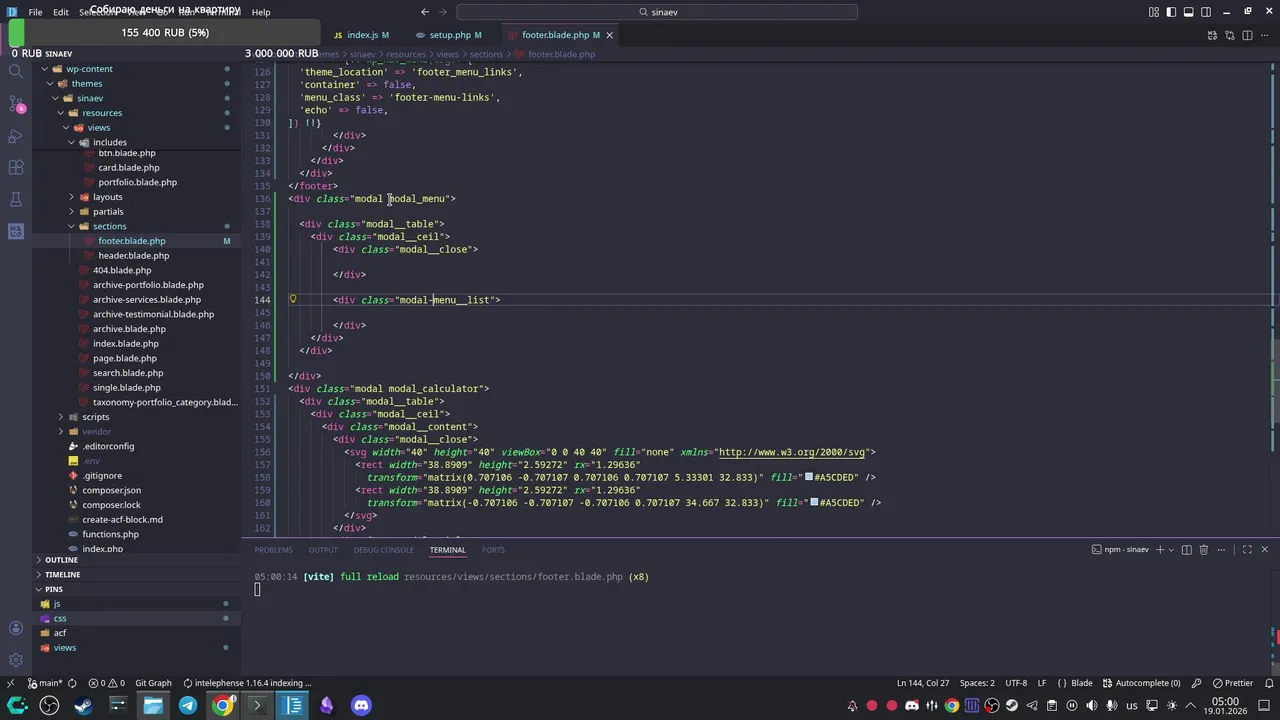
Task: Create a new terminal with plus icon
Action: tap(1160, 549)
